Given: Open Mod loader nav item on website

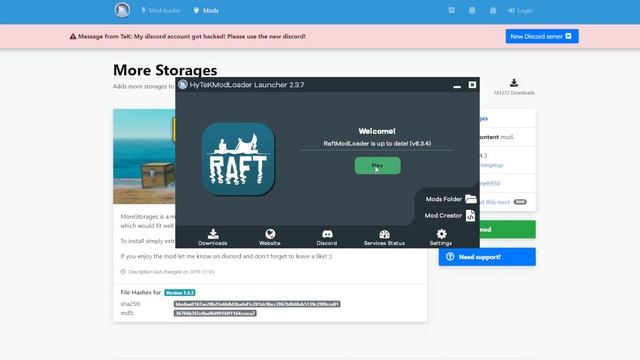Looking at the screenshot, I should tap(160, 11).
